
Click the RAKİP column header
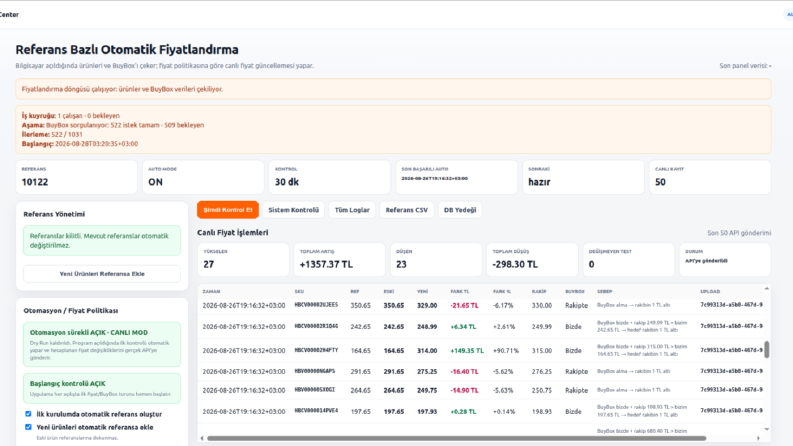coord(539,292)
